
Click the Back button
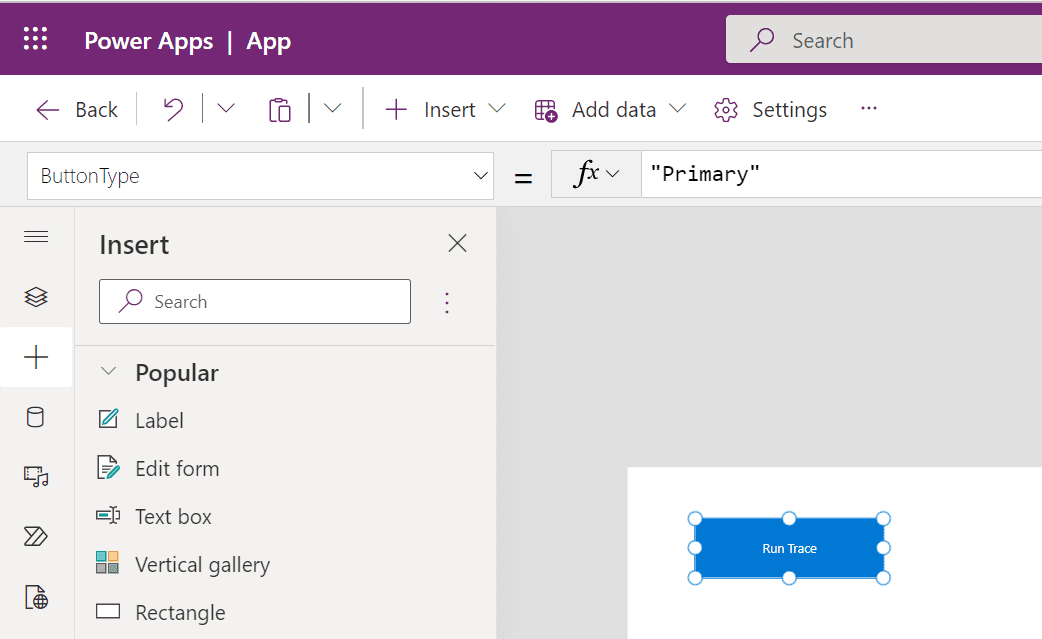[x=76, y=109]
